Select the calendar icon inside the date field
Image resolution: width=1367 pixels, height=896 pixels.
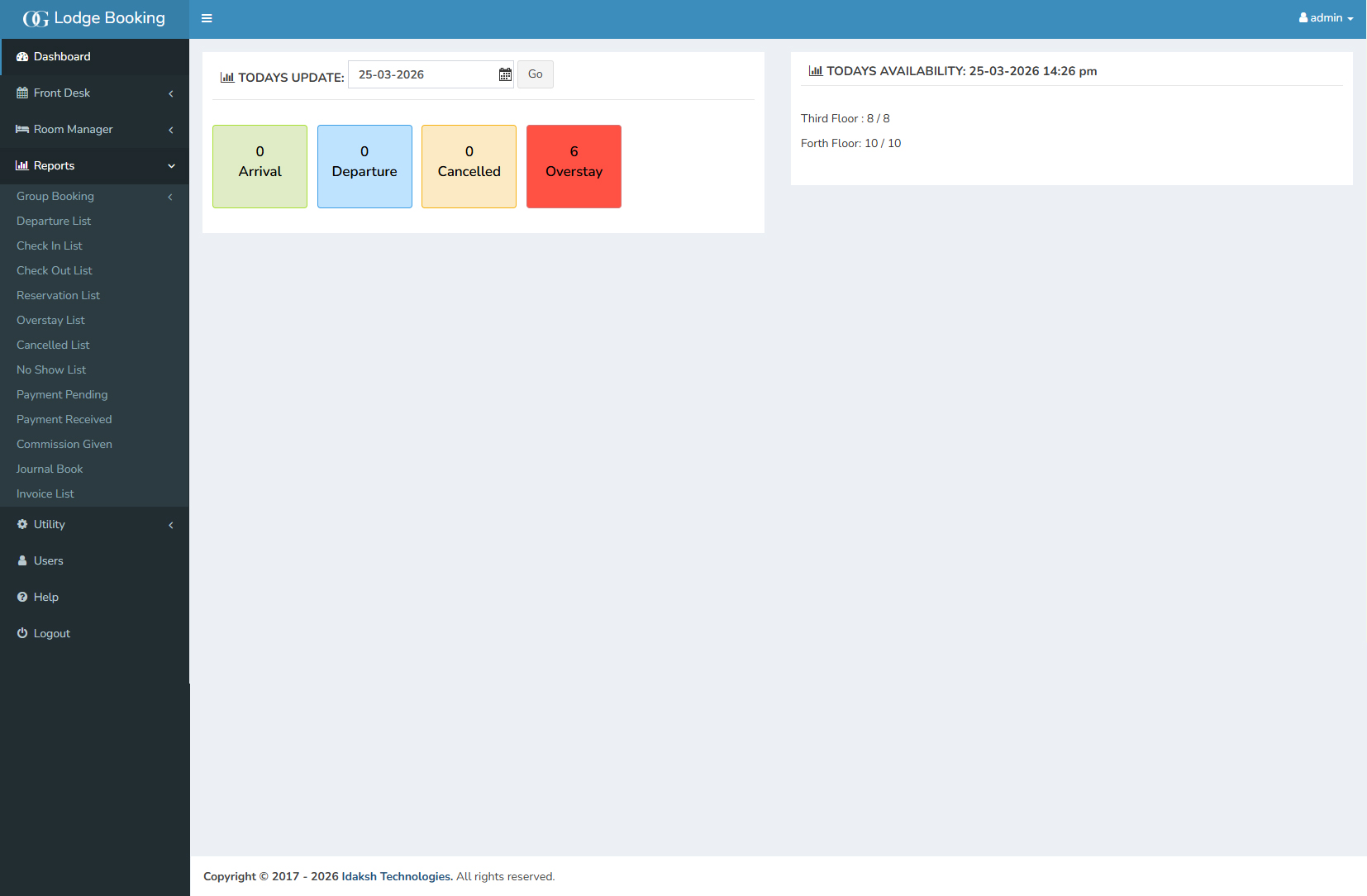[x=504, y=74]
